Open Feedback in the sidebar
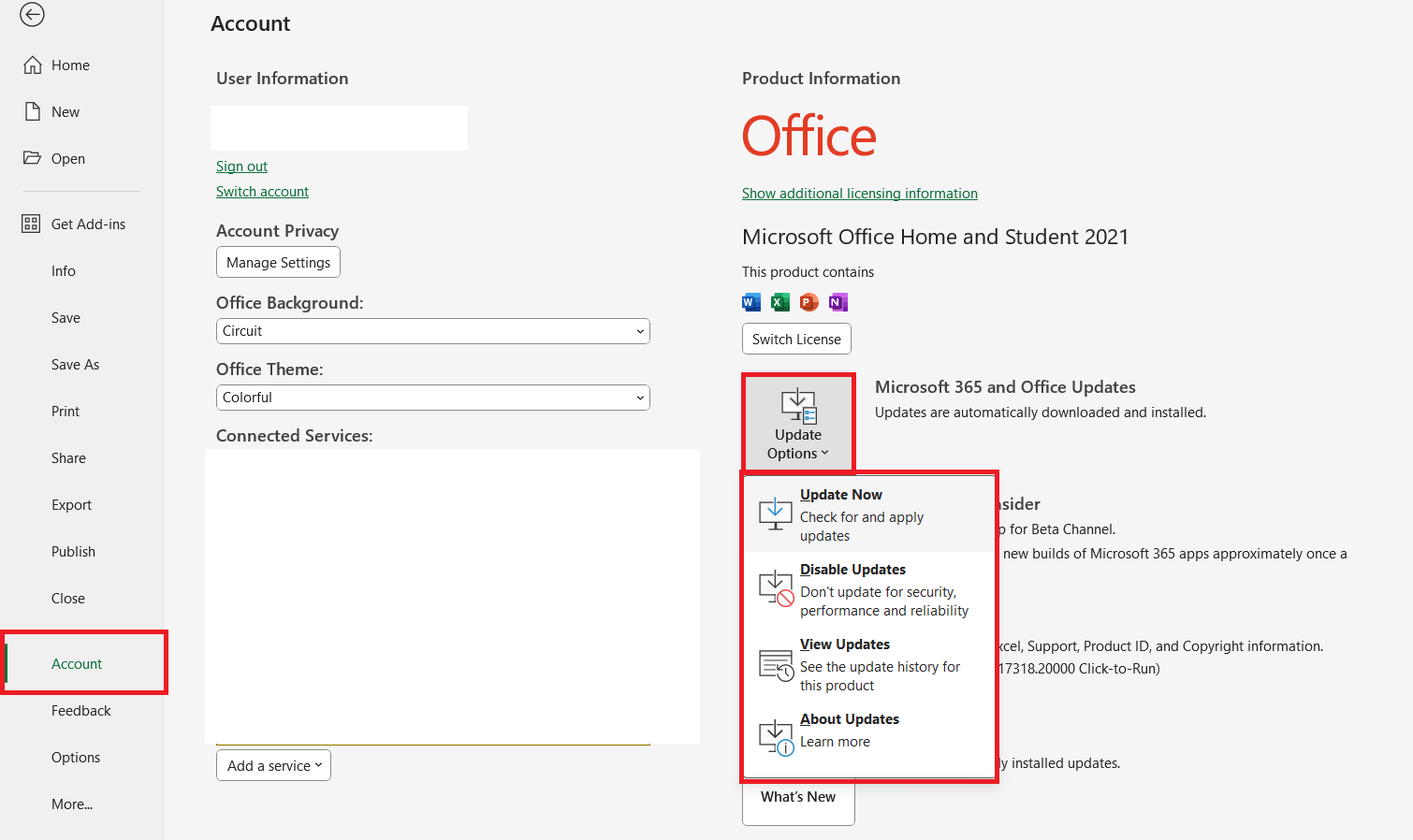The width and height of the screenshot is (1413, 840). tap(80, 710)
